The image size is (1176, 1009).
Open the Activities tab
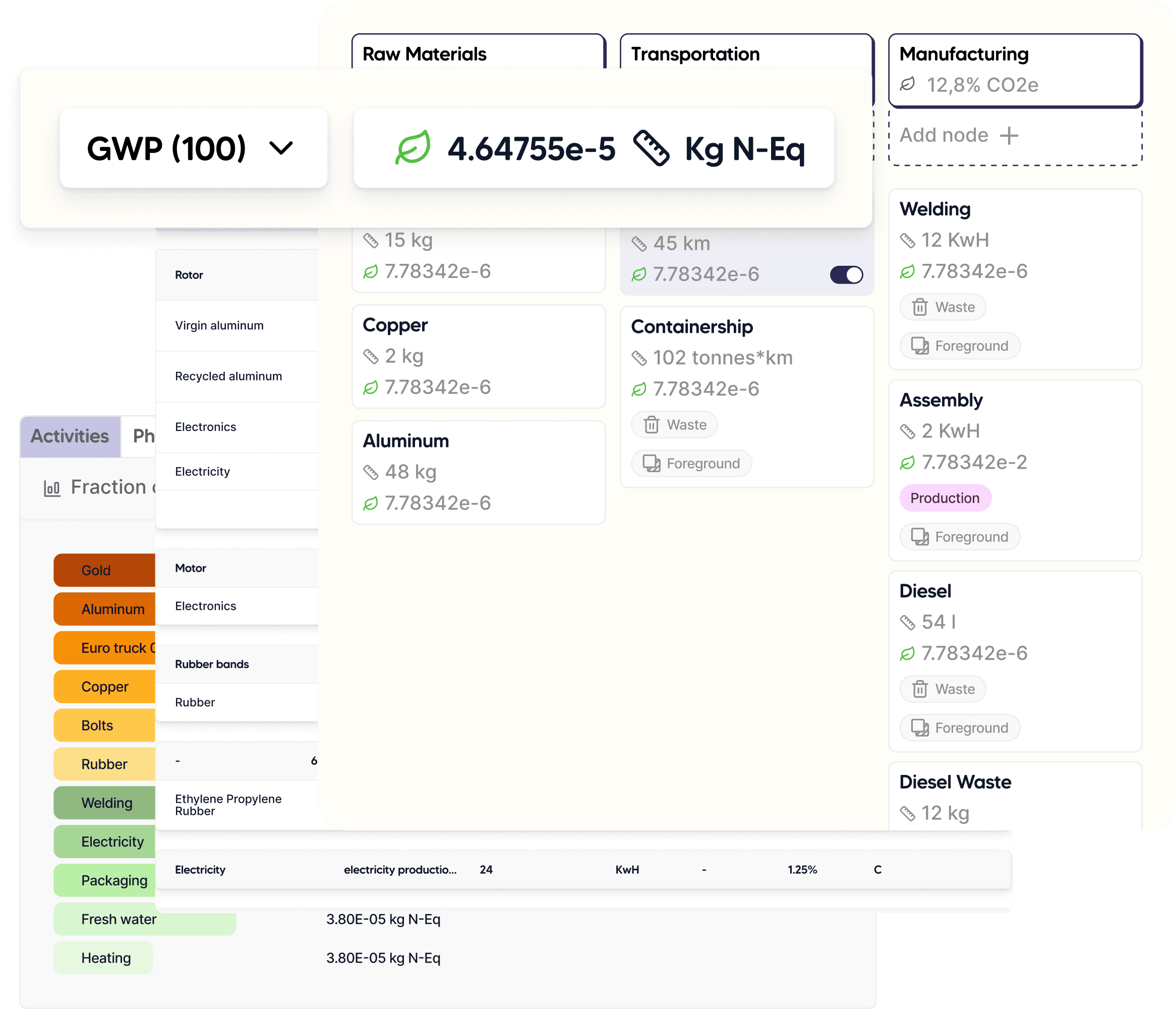pos(70,436)
